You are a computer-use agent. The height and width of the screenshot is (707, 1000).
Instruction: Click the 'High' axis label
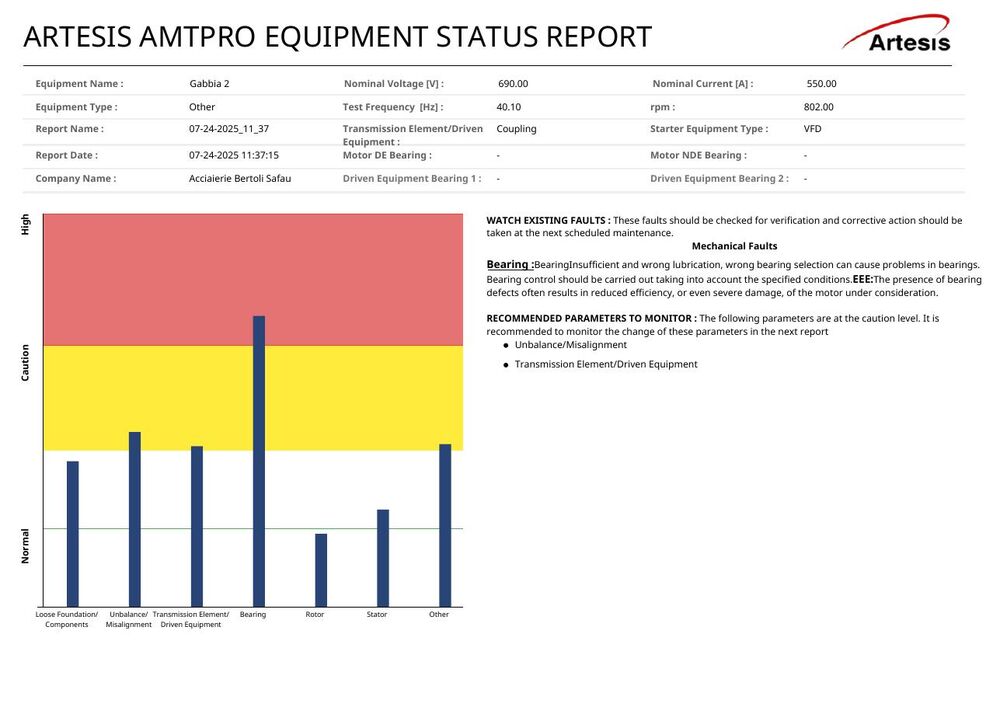coord(25,224)
